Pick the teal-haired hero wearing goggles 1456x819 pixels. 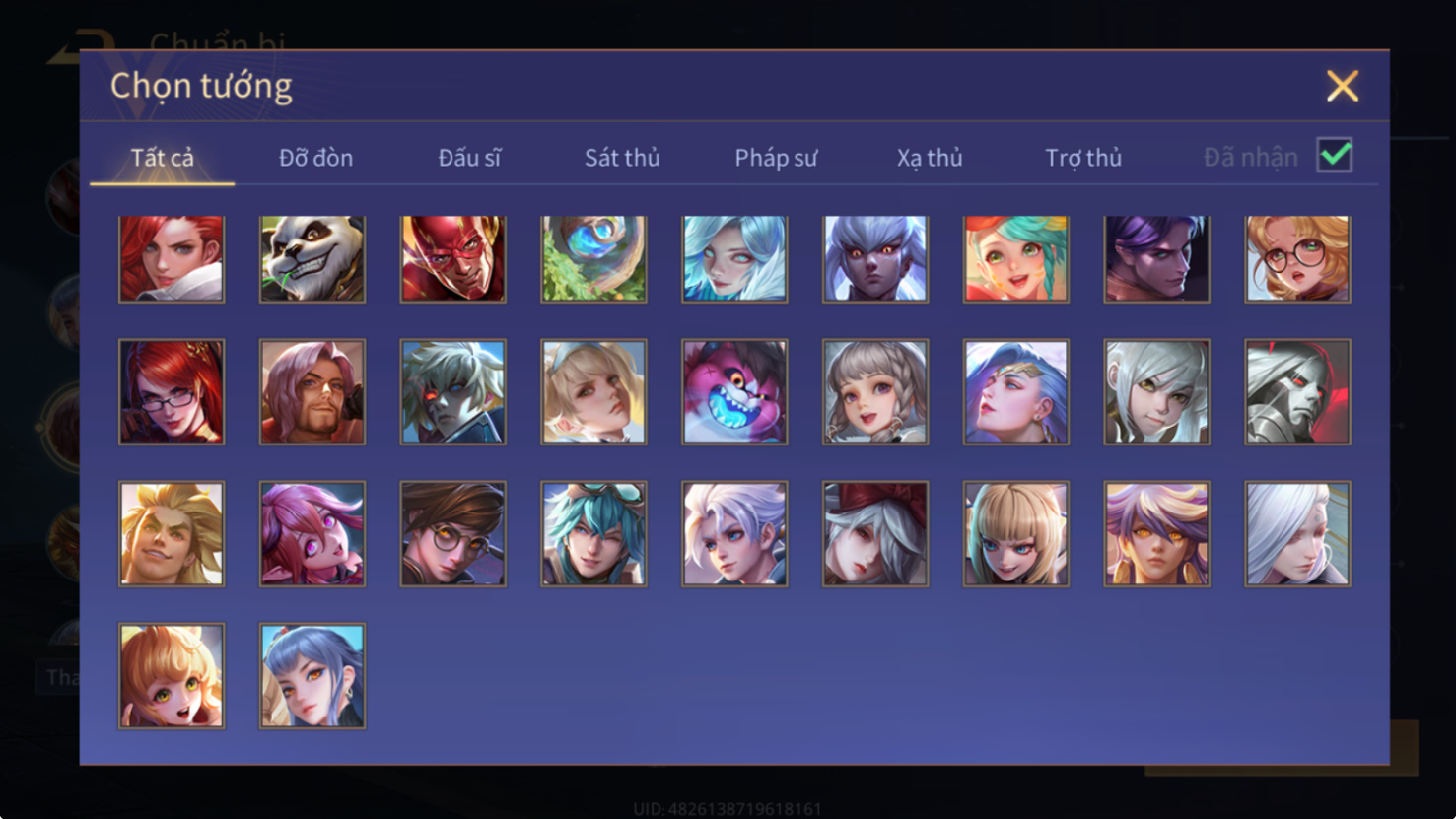593,534
